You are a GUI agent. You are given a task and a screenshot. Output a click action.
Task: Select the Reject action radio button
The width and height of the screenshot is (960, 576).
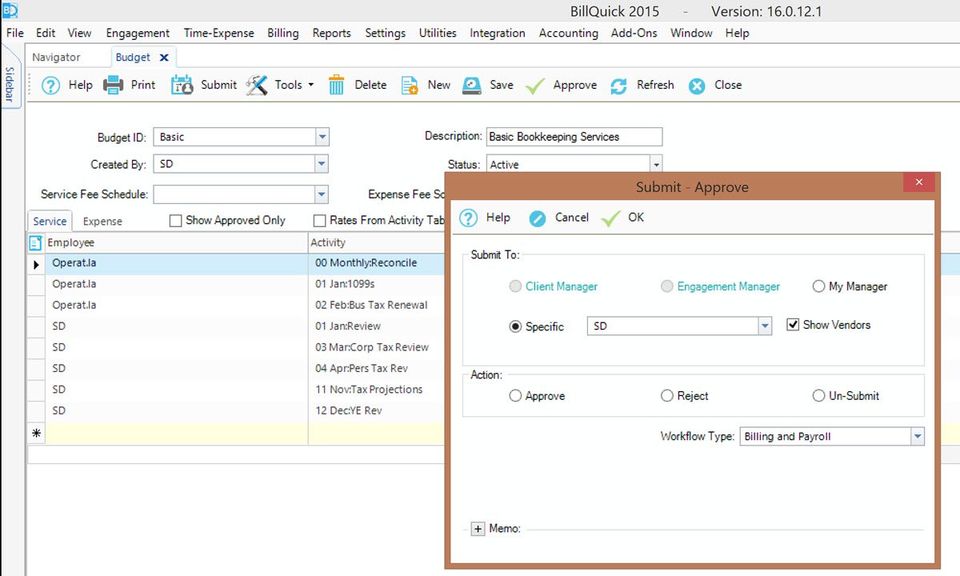pos(667,396)
